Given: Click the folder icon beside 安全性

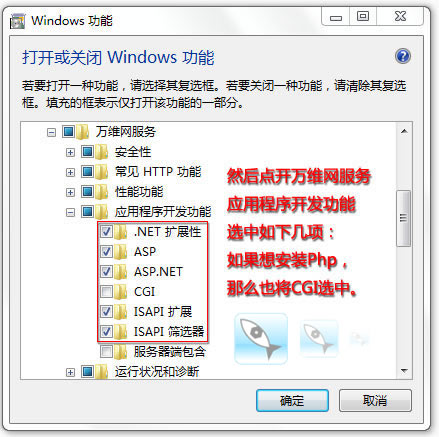Looking at the screenshot, I should 102,152.
